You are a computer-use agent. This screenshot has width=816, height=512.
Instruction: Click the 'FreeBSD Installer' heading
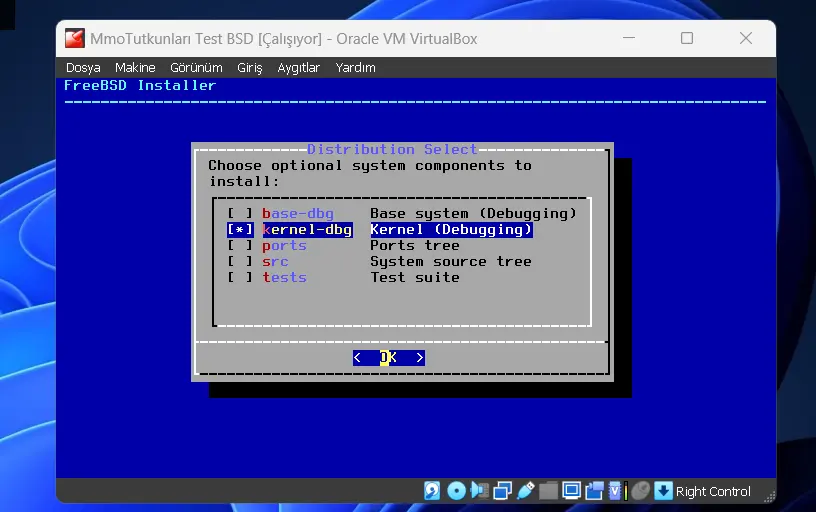[x=139, y=85]
